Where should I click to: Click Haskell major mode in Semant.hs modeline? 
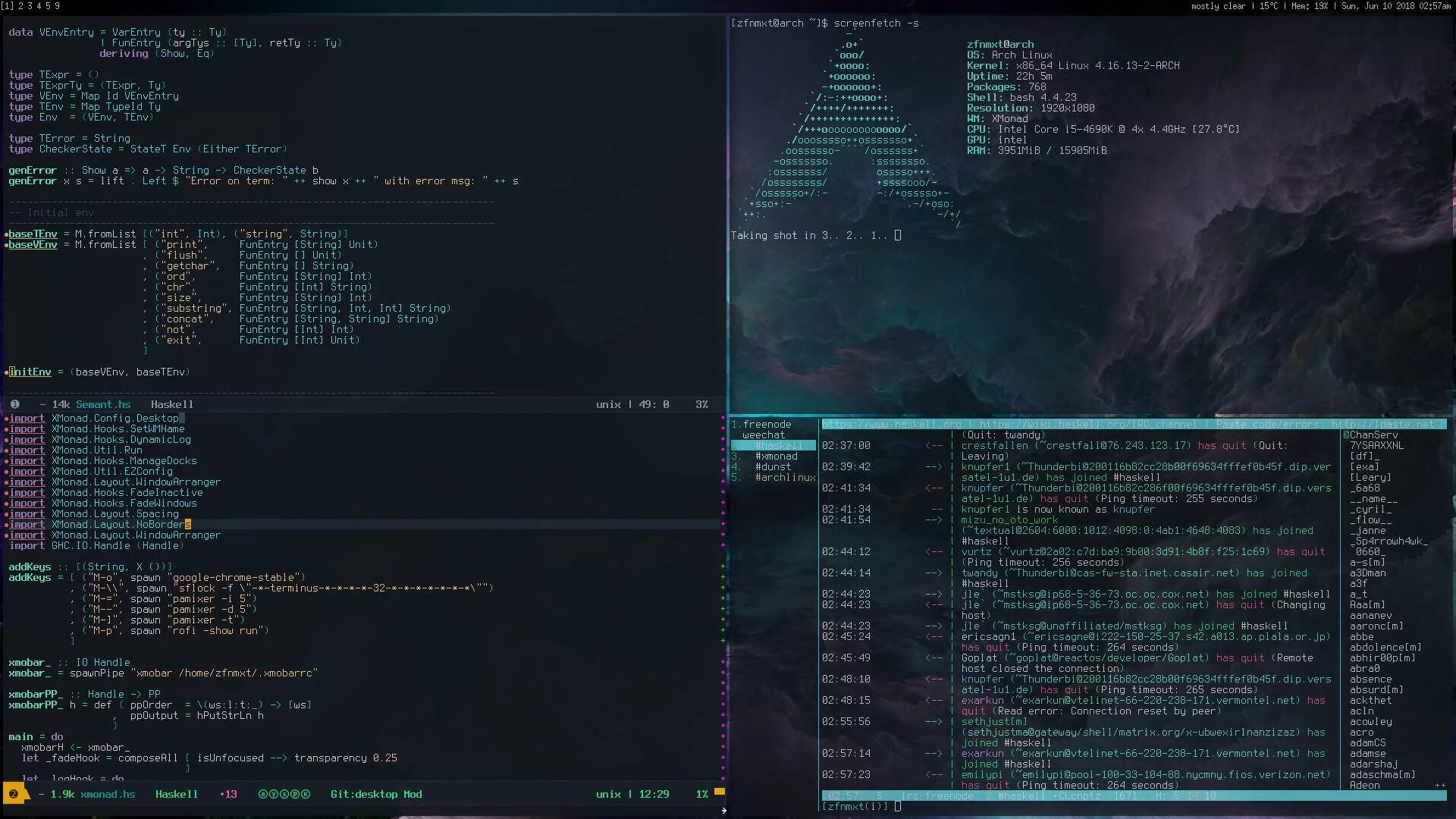(171, 404)
